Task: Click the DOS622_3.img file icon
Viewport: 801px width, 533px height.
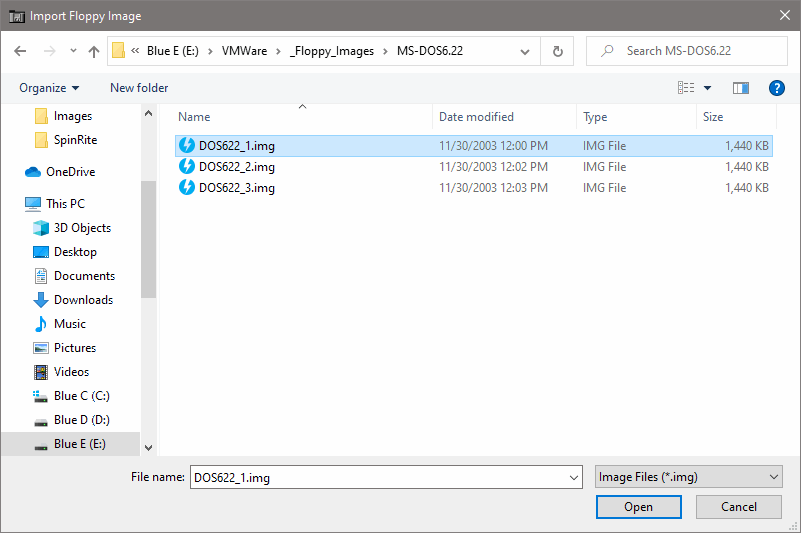Action: (186, 187)
